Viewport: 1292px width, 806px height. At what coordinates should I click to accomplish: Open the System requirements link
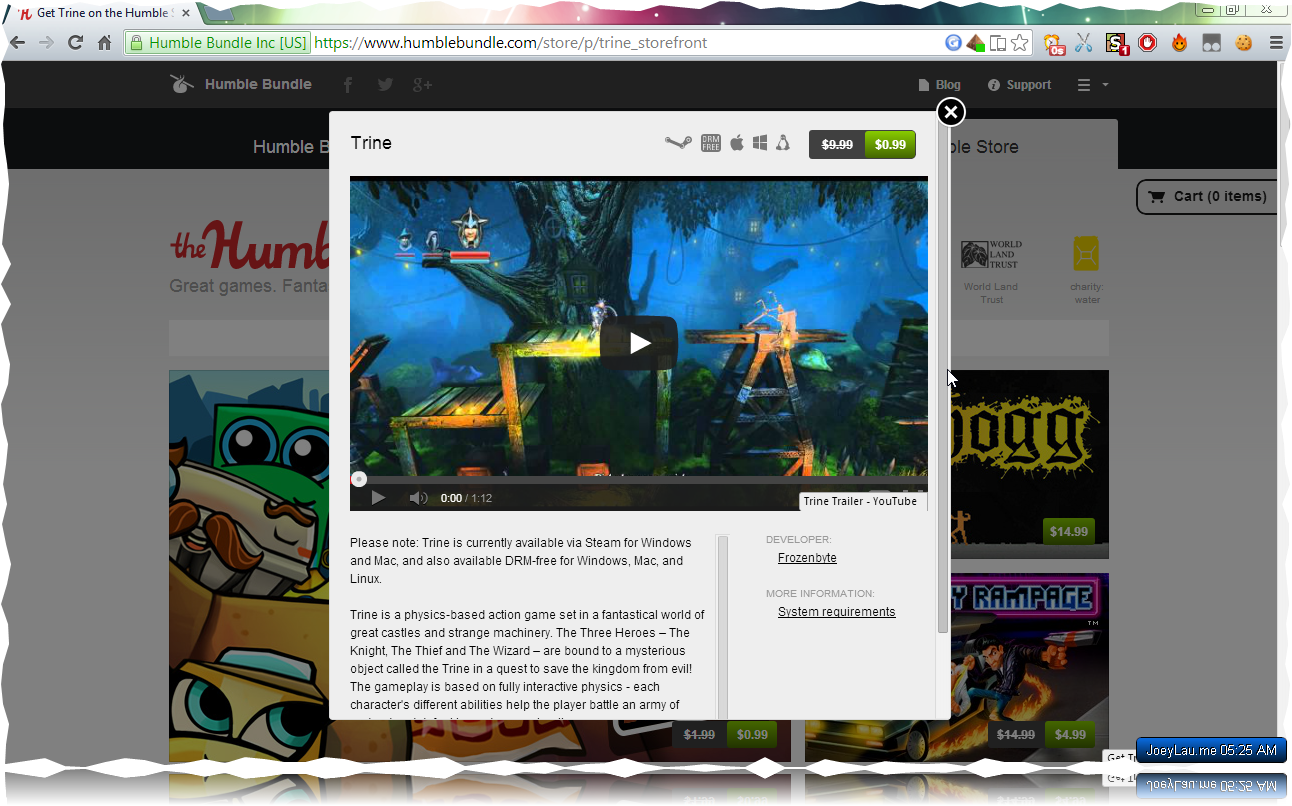tap(836, 612)
